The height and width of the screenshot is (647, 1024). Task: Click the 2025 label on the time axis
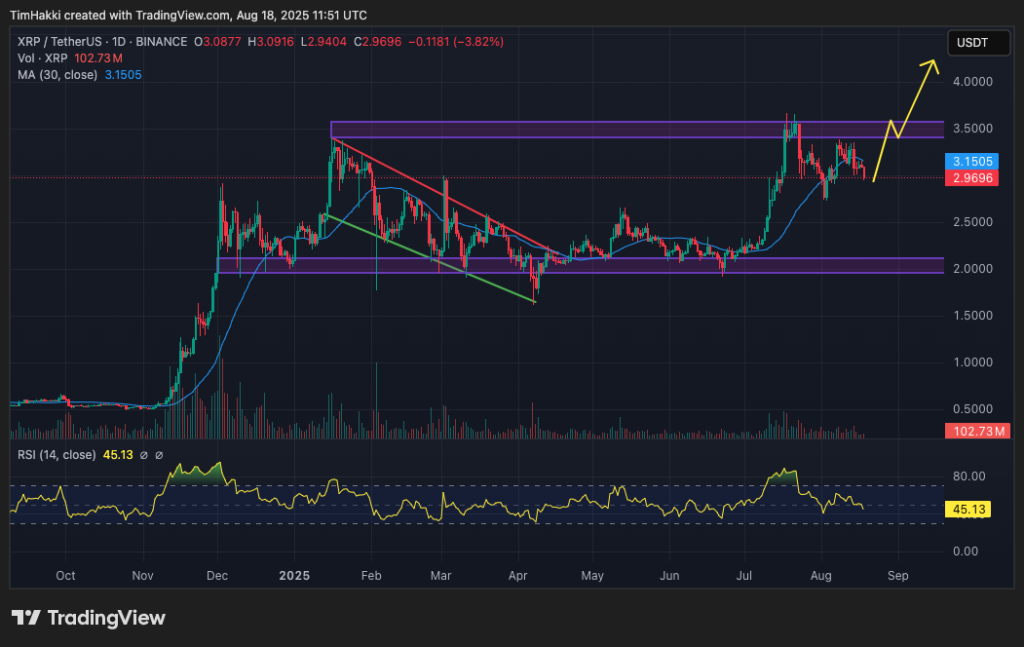293,576
